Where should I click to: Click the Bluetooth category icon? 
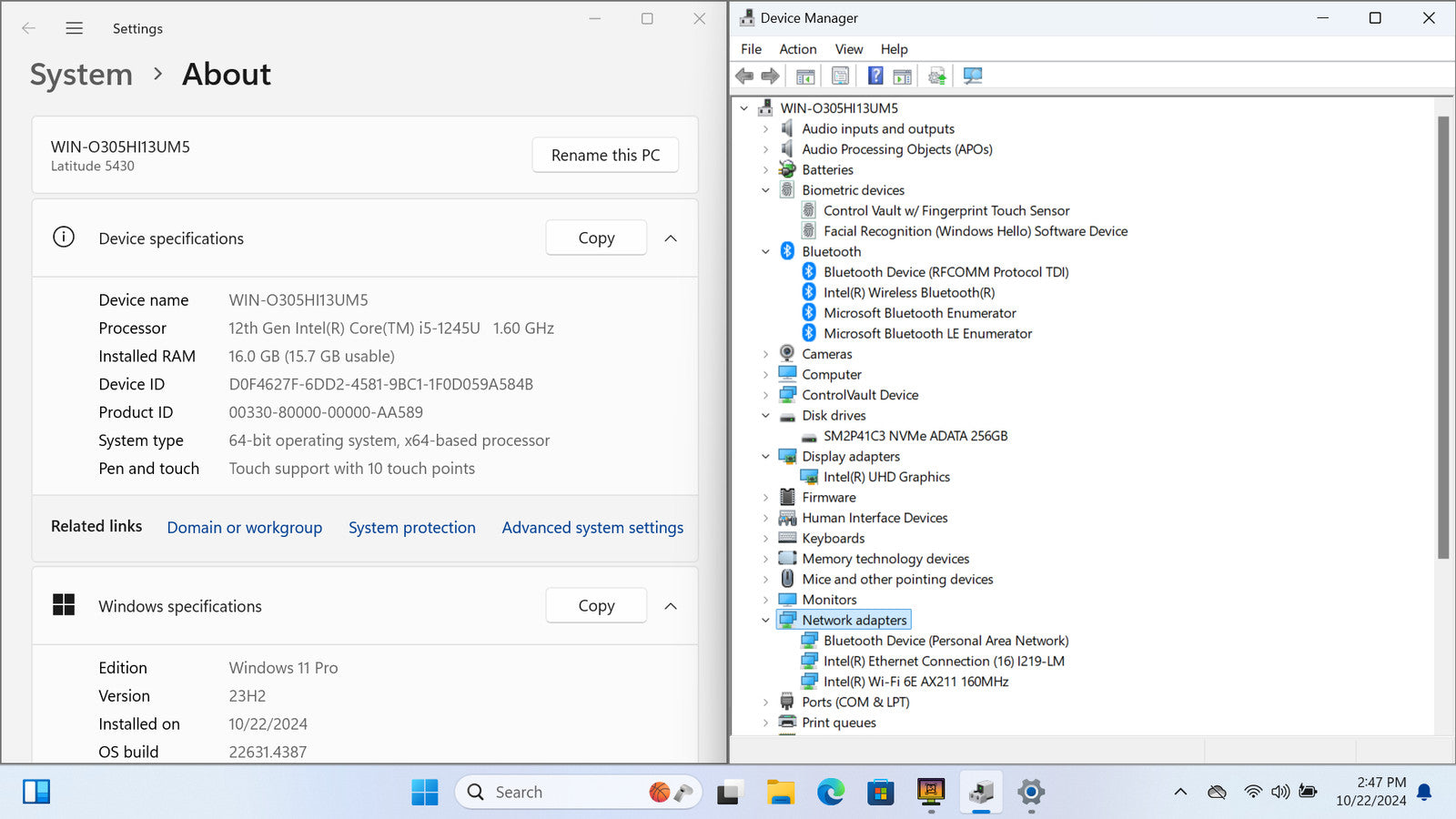pyautogui.click(x=787, y=251)
